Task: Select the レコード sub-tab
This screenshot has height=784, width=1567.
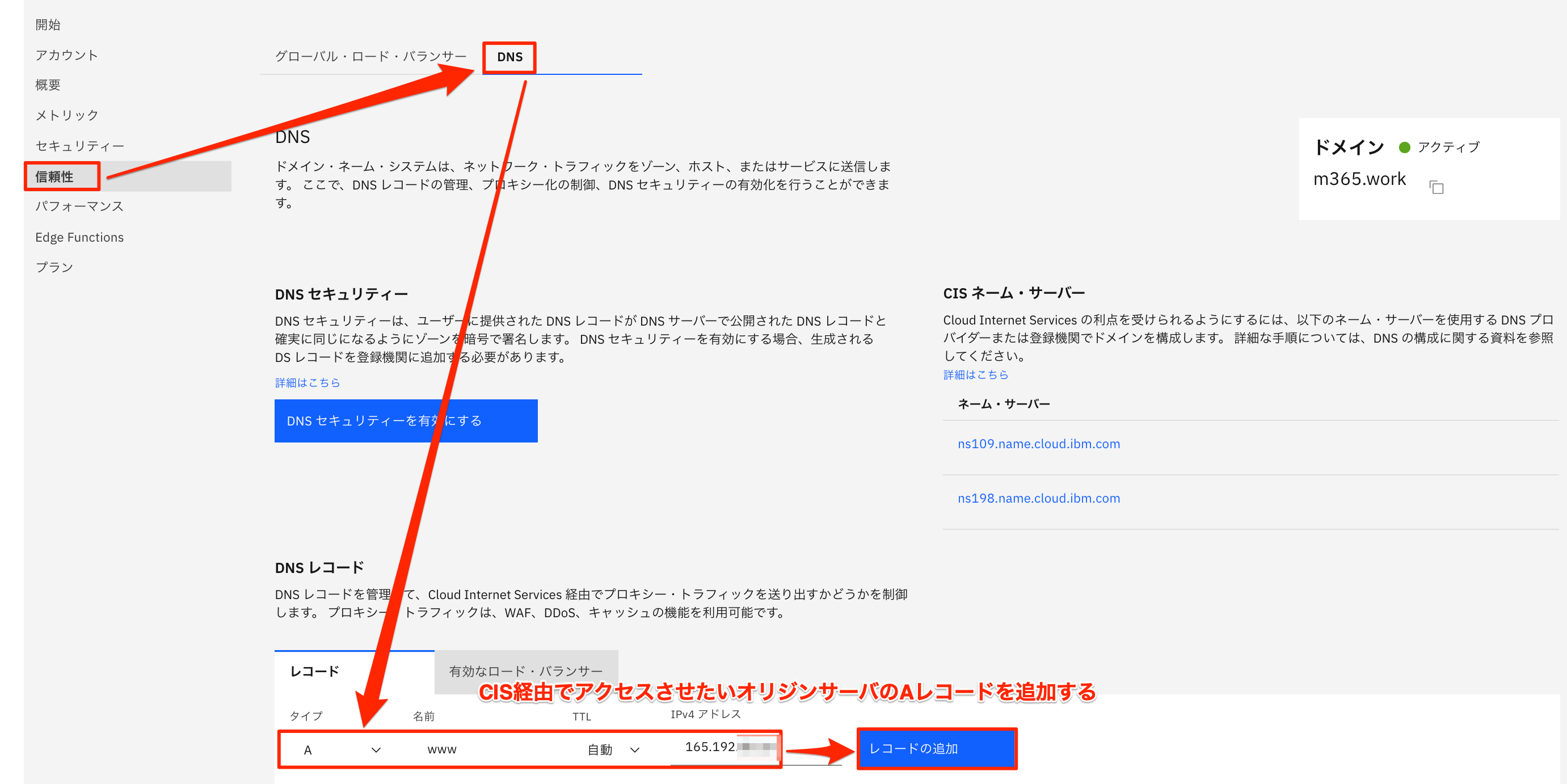Action: tap(314, 672)
